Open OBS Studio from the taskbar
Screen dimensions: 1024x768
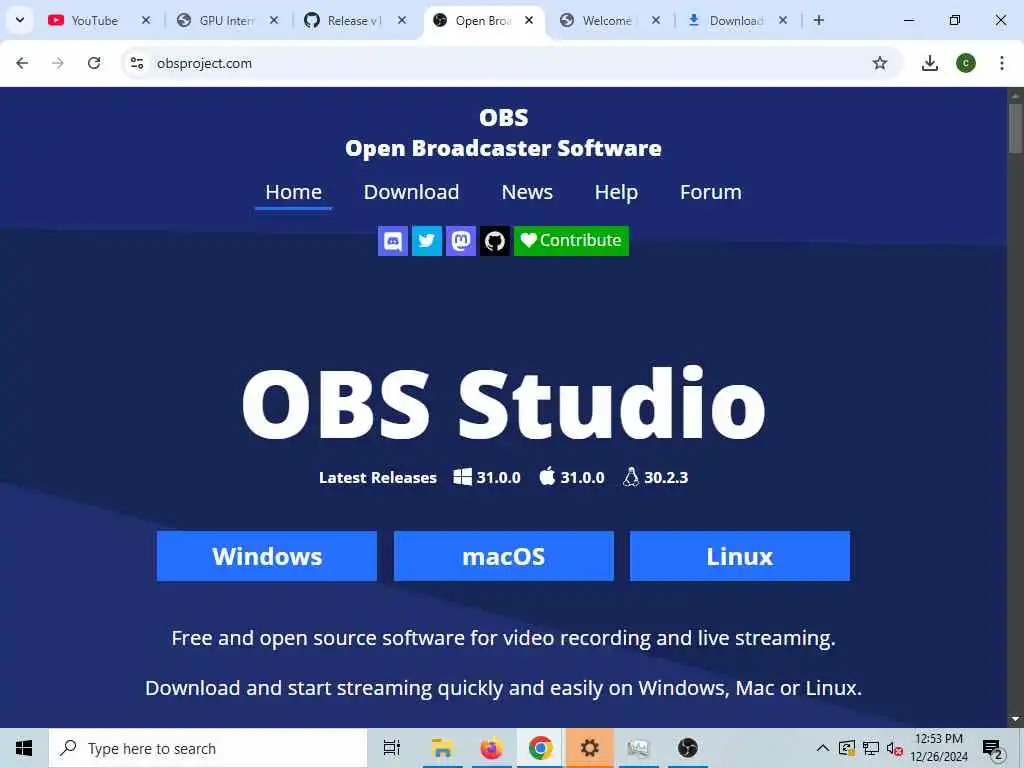(687, 748)
